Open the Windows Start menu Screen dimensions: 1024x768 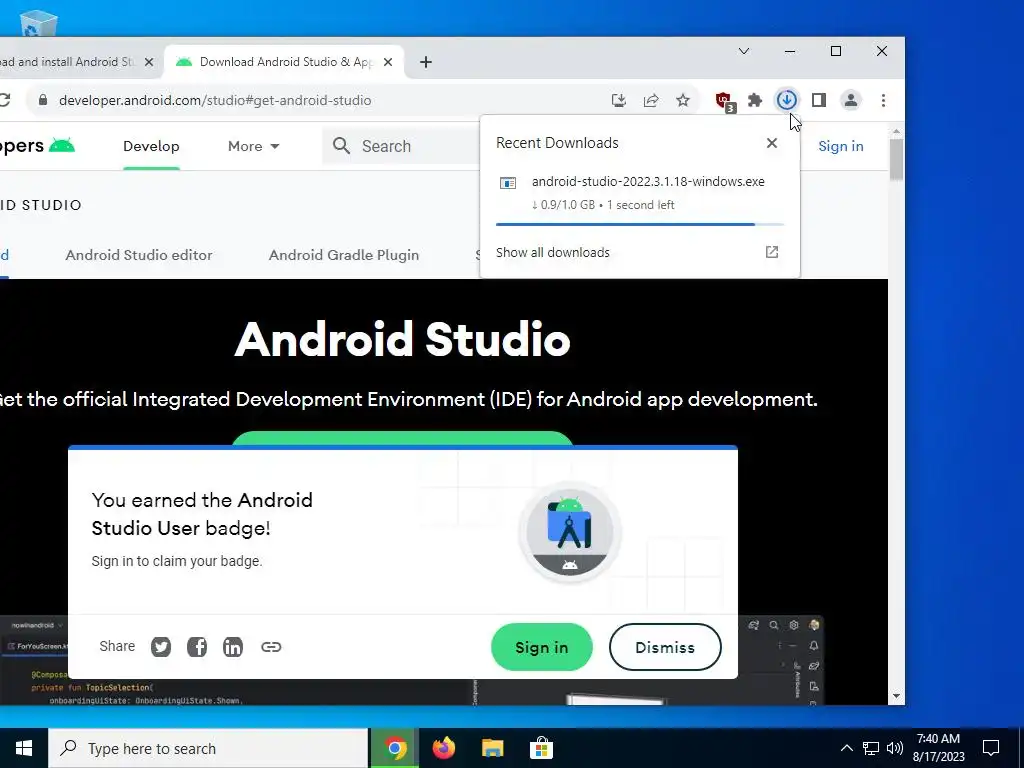click(24, 748)
